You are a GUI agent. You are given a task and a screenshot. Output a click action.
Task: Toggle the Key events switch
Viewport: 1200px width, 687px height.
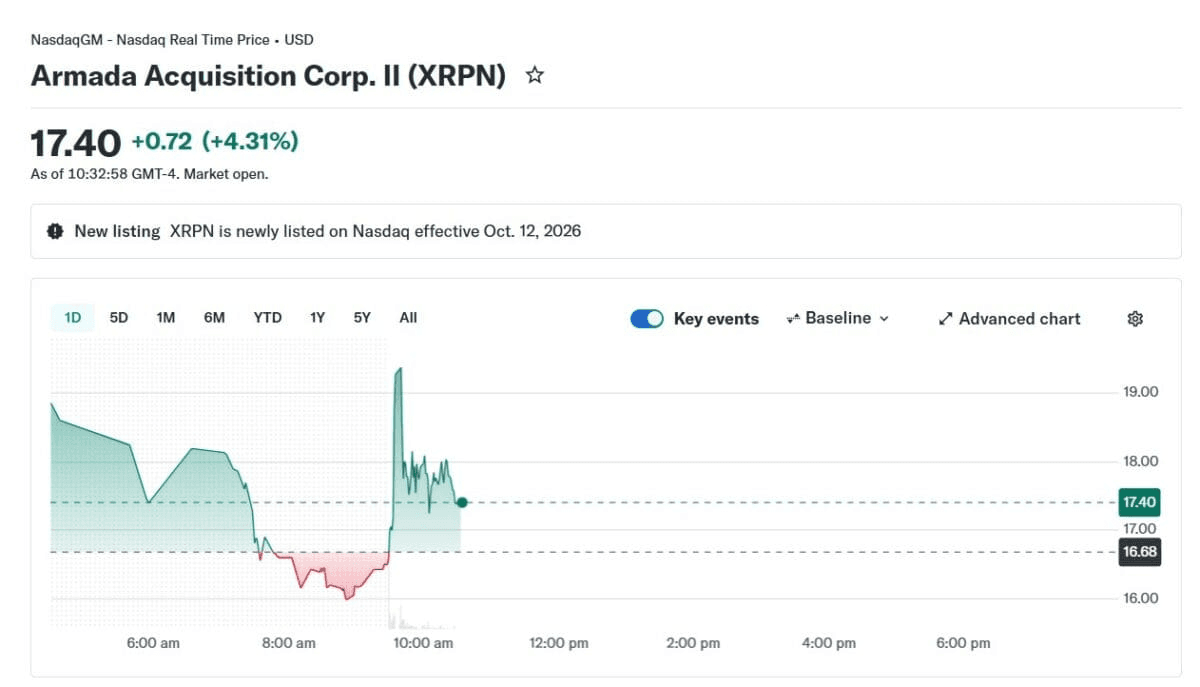(647, 319)
